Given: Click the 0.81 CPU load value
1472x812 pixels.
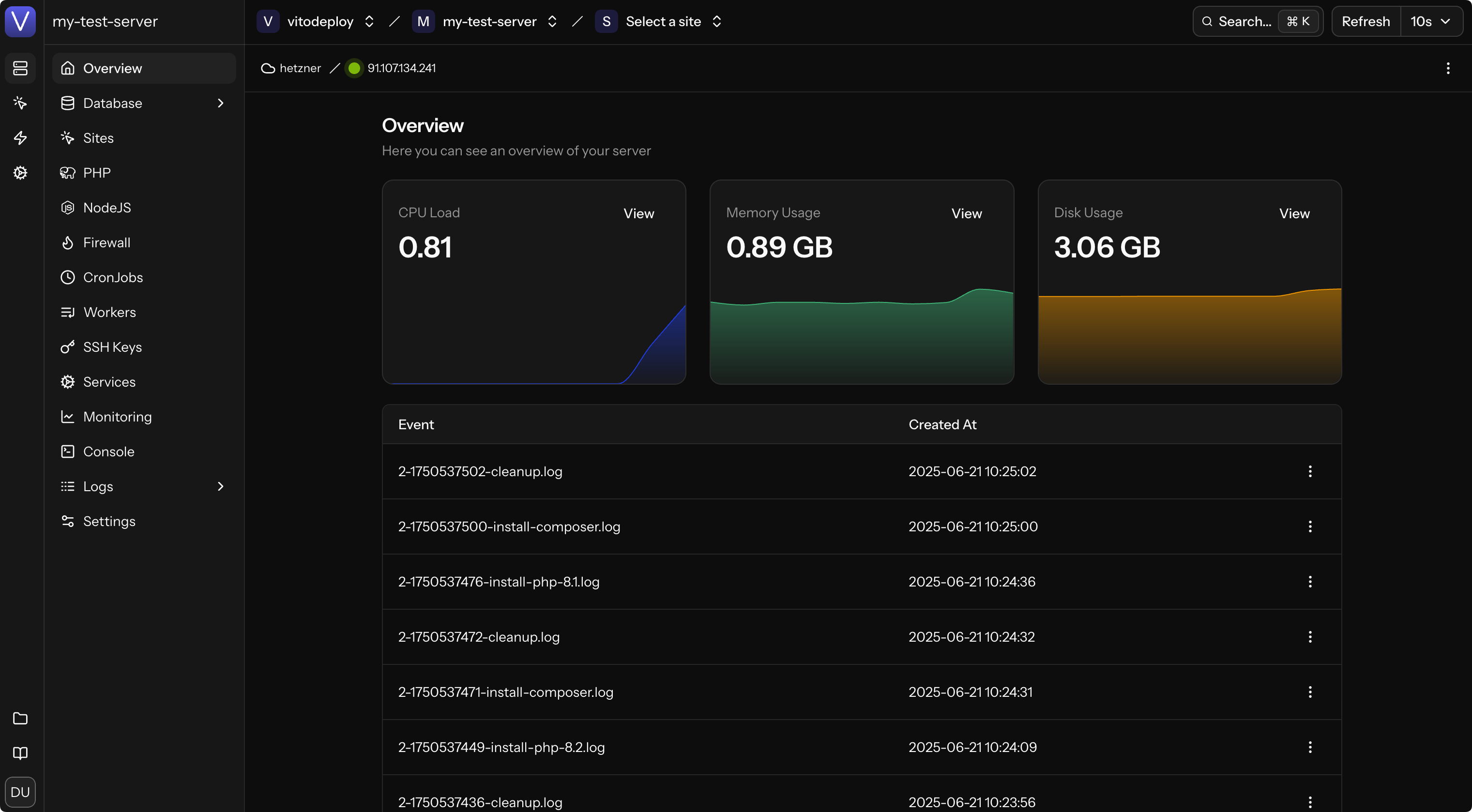Looking at the screenshot, I should (425, 247).
